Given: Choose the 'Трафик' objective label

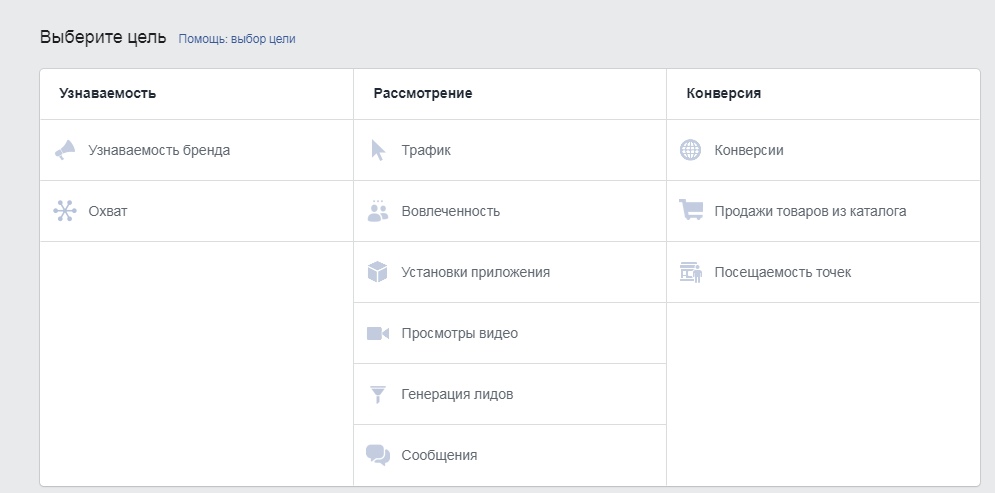Looking at the screenshot, I should pyautogui.click(x=426, y=150).
